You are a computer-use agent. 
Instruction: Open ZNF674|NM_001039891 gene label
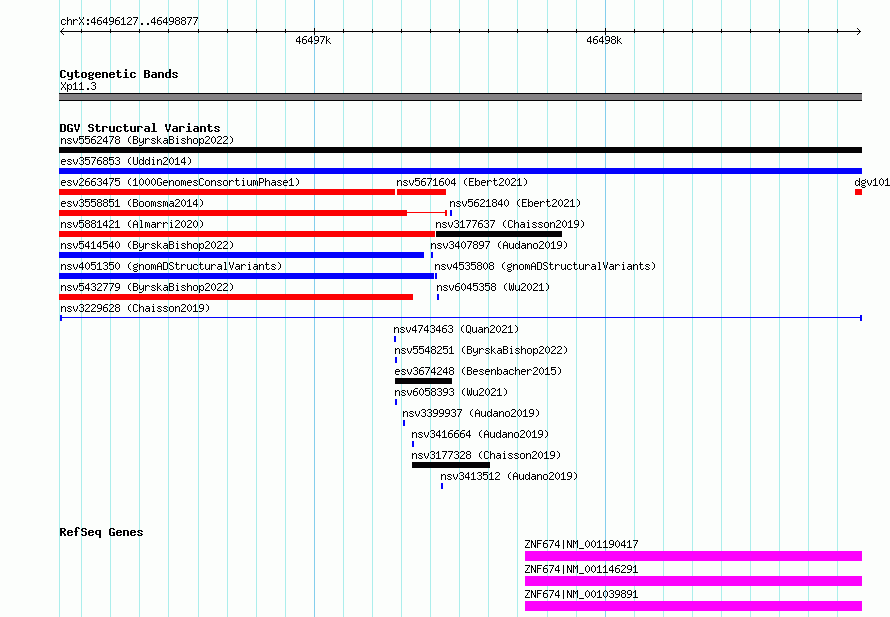[581, 594]
